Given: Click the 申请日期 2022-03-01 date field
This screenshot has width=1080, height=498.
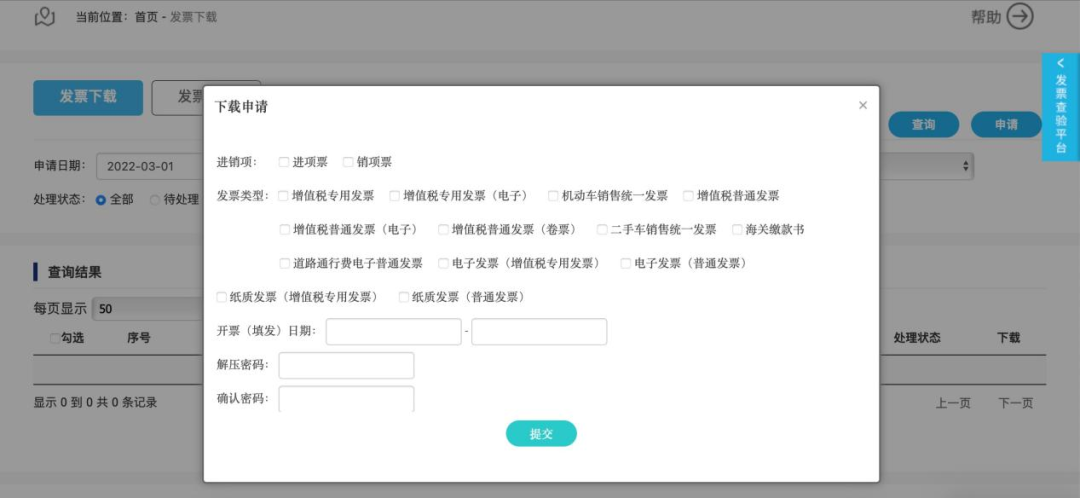Looking at the screenshot, I should [149, 166].
